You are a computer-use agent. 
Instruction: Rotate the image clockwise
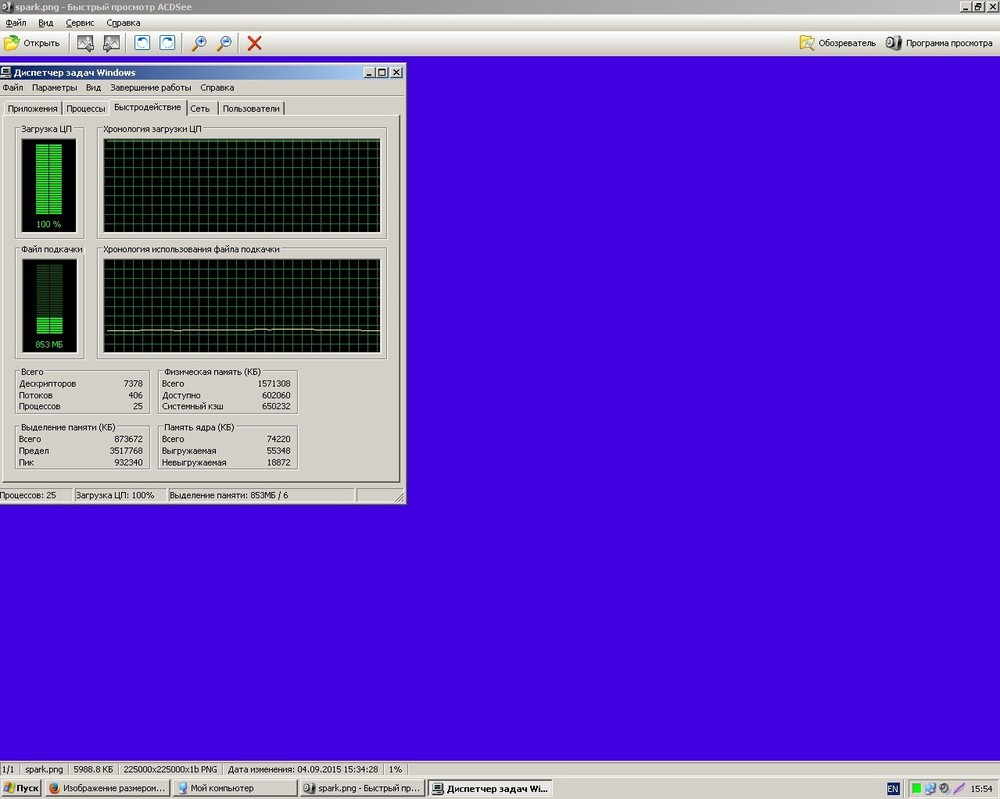[167, 43]
